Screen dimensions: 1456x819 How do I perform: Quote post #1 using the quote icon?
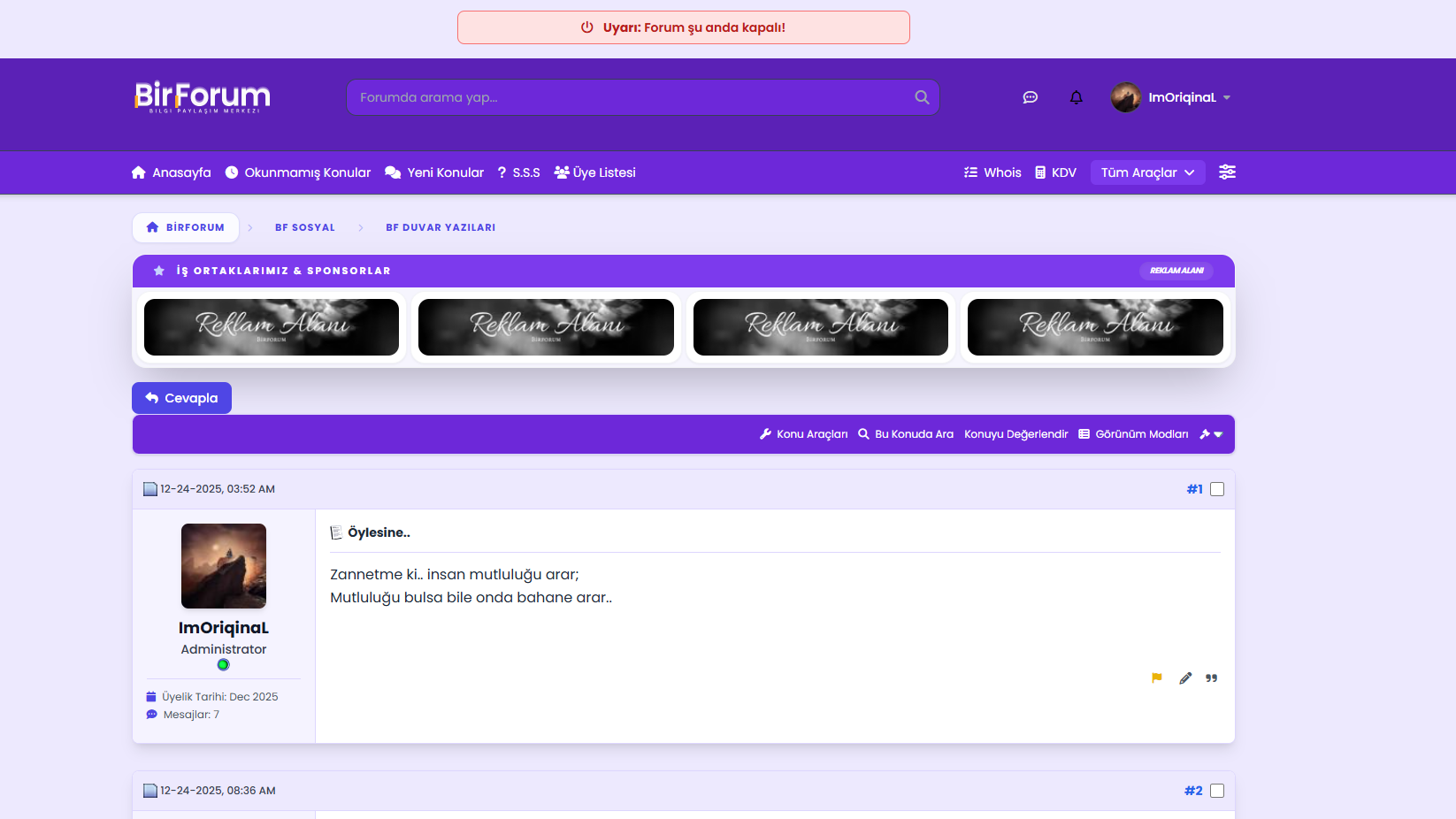tap(1212, 678)
